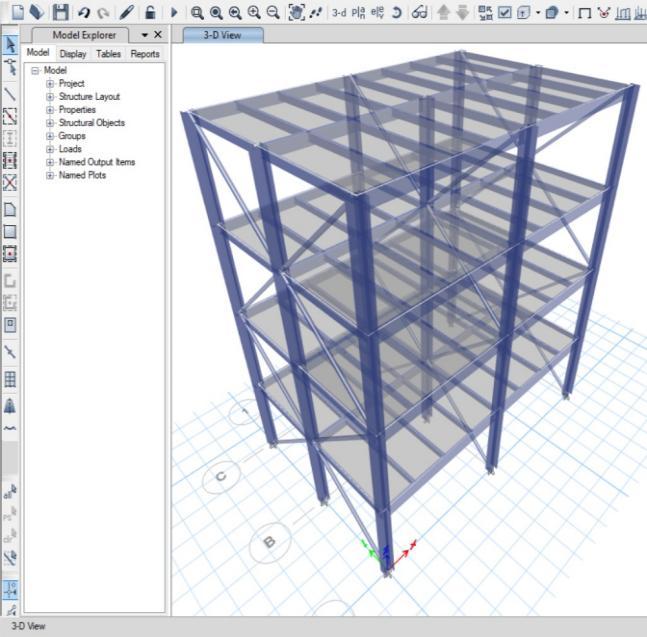Click the frame force diagram icon
The height and width of the screenshot is (637, 647).
[x=623, y=13]
